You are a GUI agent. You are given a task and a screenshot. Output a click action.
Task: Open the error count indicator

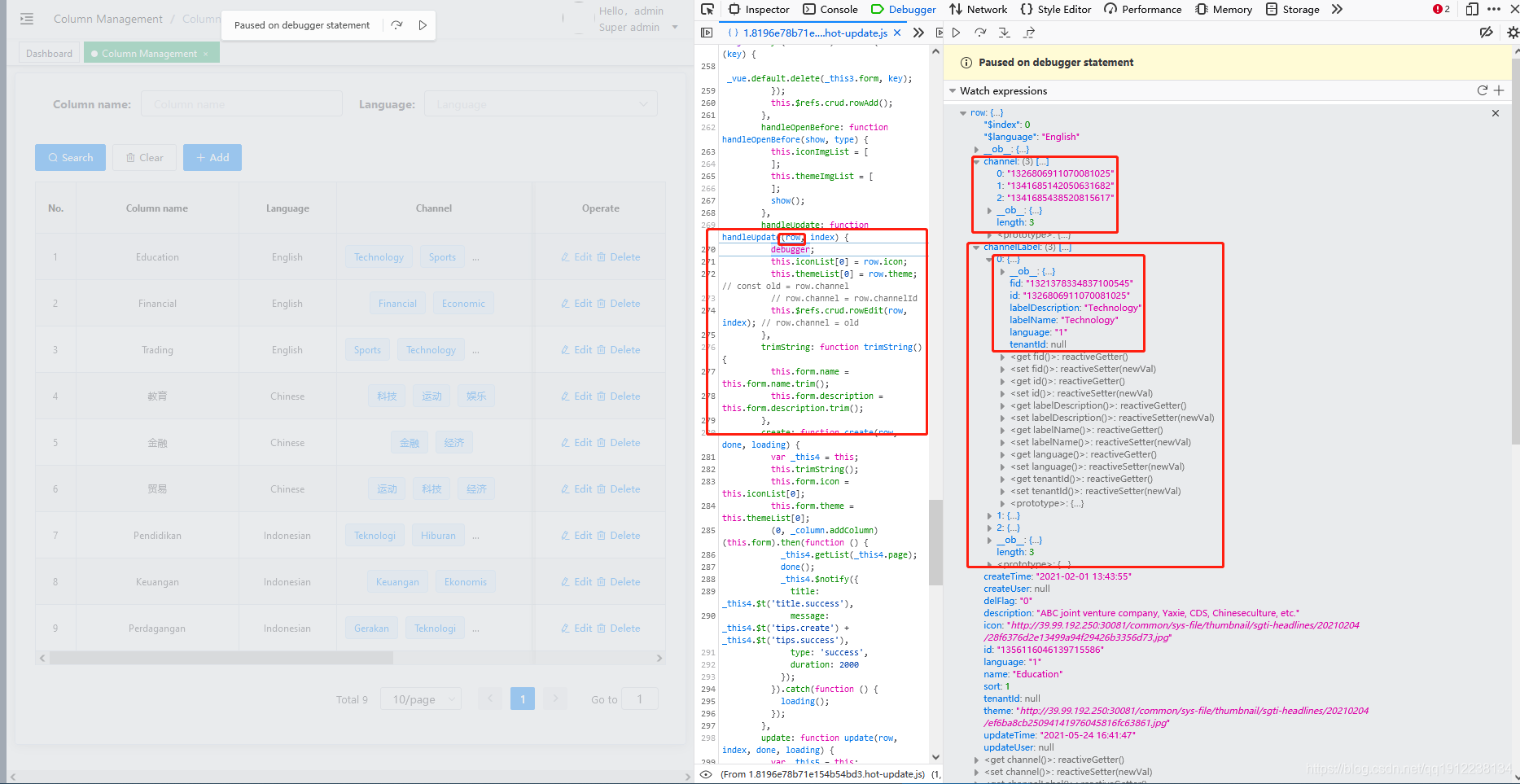(x=1441, y=9)
